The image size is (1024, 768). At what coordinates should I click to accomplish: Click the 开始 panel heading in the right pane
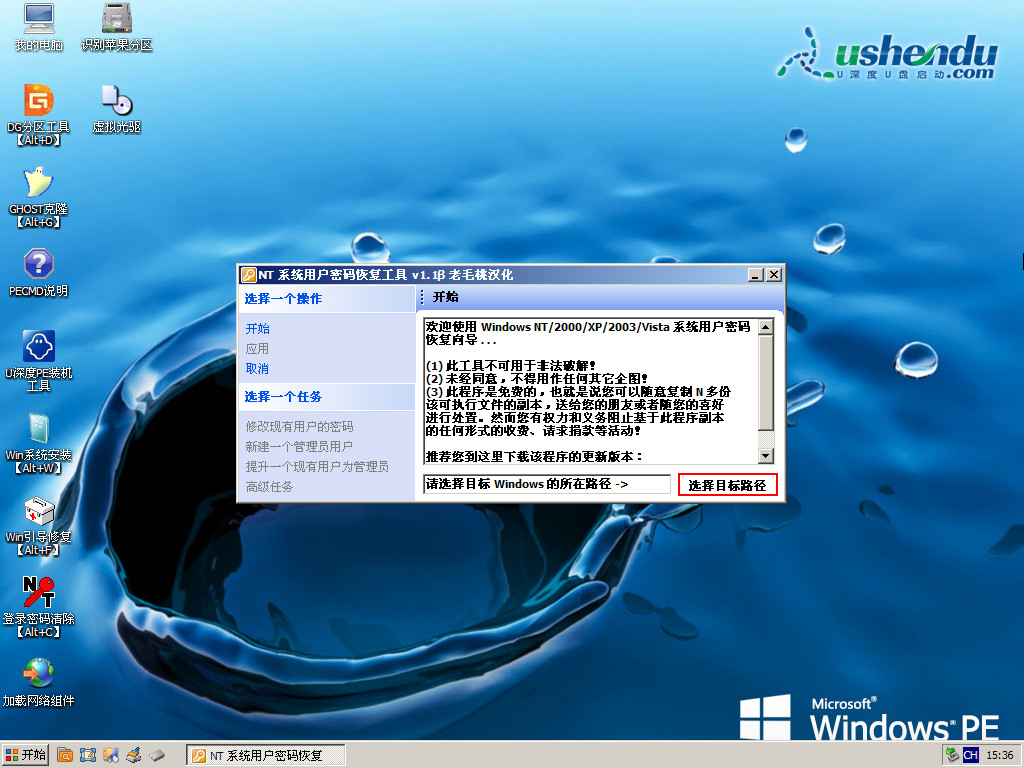click(x=445, y=297)
